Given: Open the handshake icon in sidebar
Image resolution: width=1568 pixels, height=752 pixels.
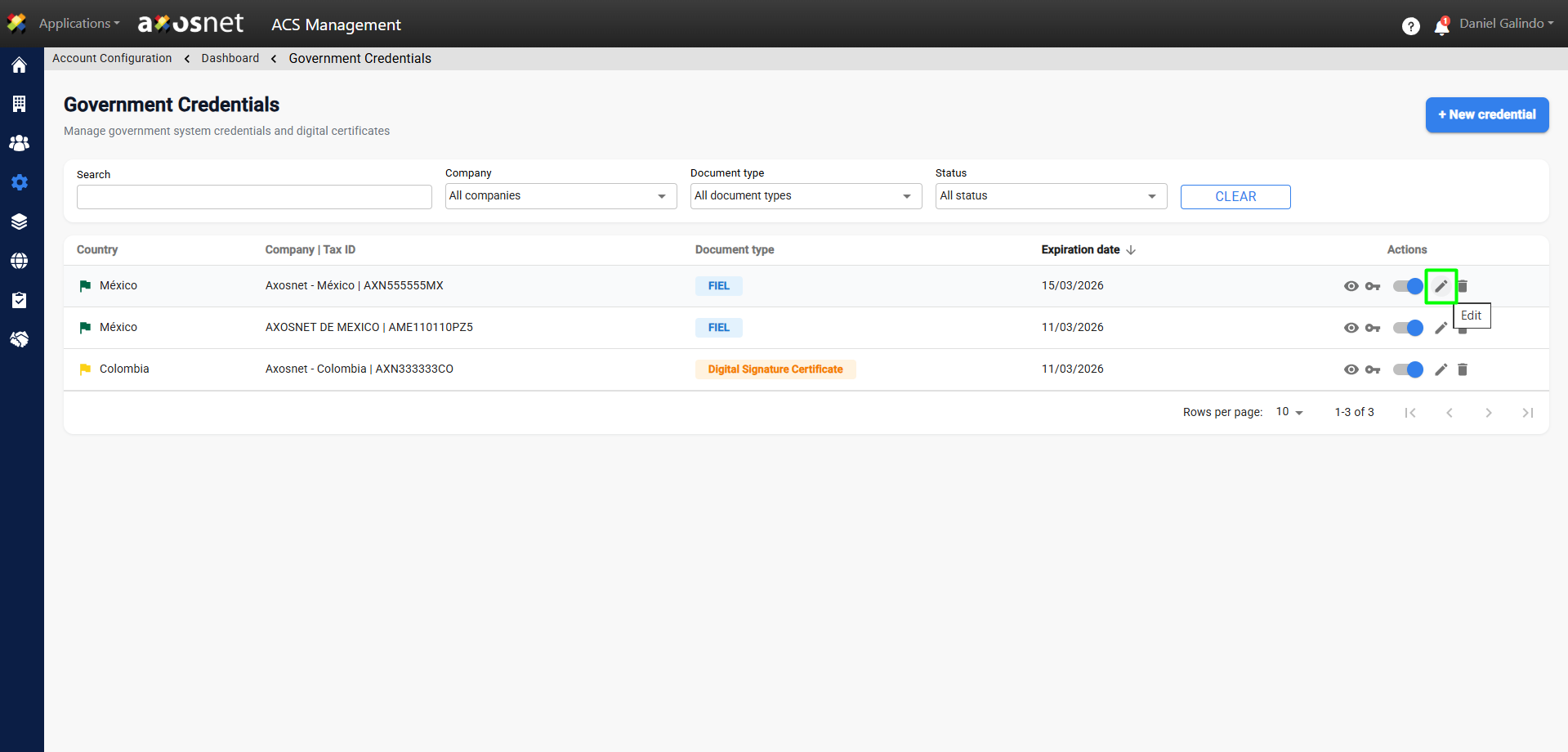Looking at the screenshot, I should tap(20, 339).
